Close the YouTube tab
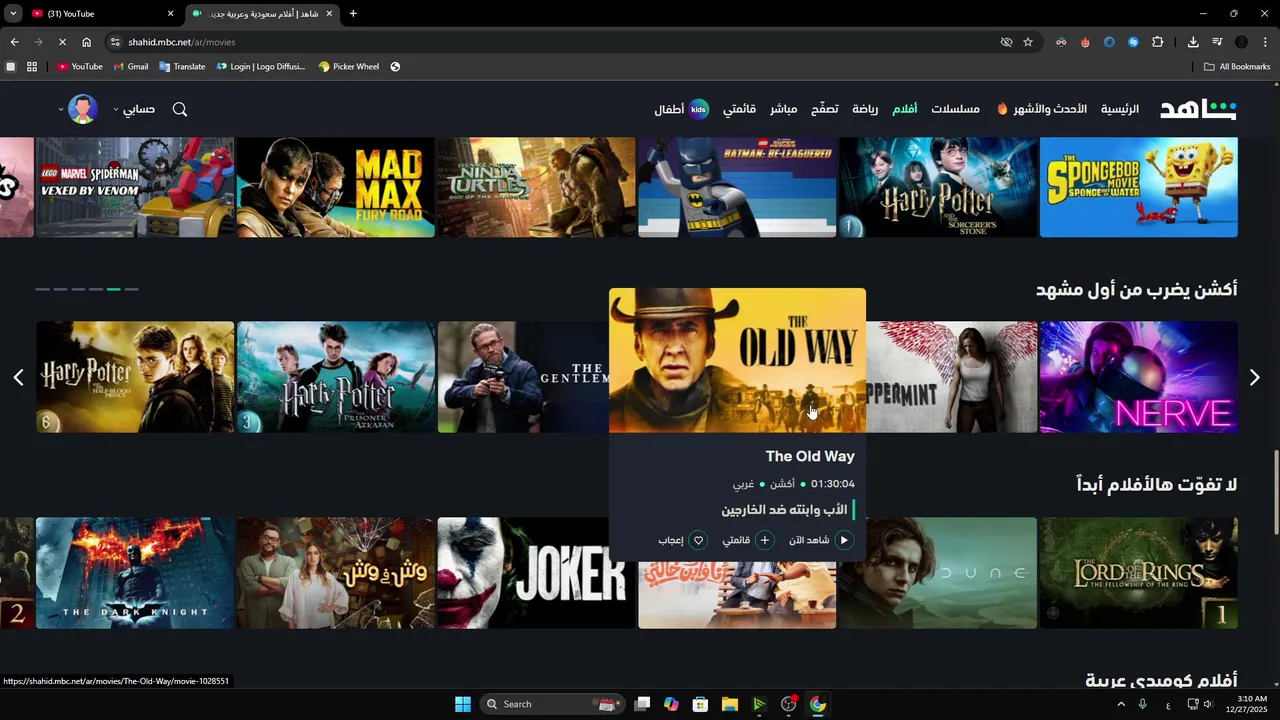 [170, 14]
